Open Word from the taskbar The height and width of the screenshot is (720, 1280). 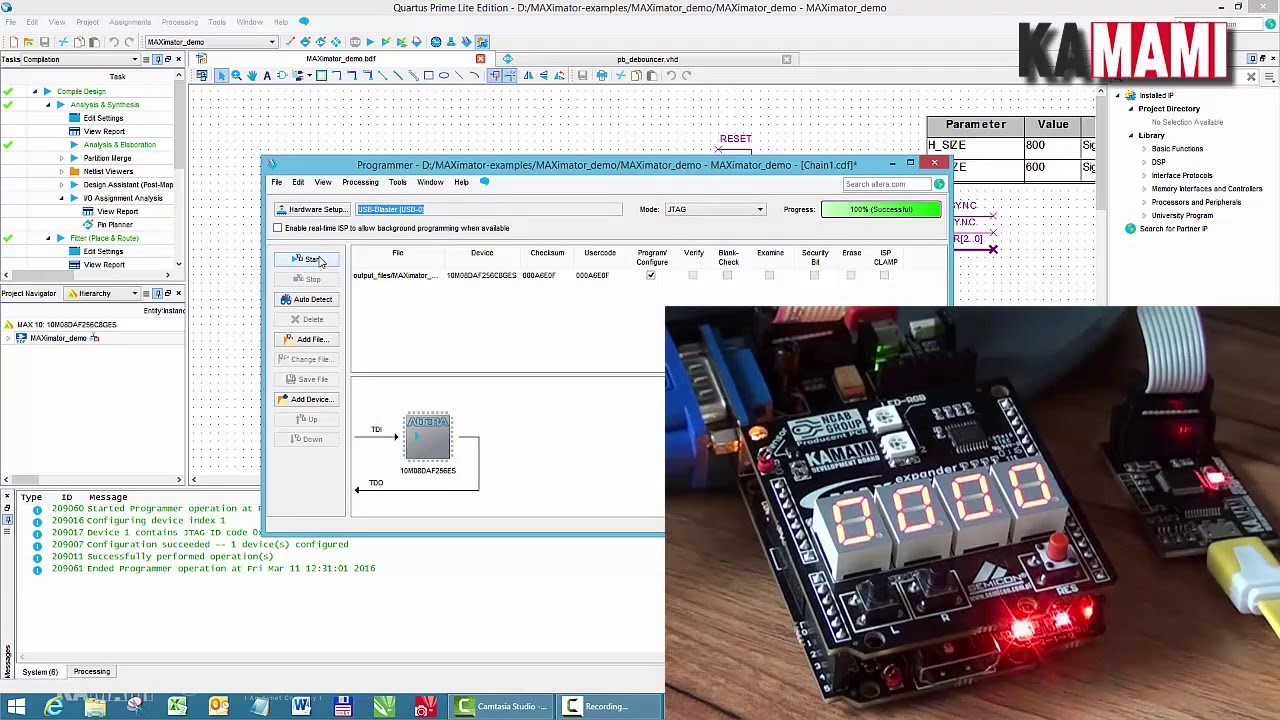click(x=301, y=707)
